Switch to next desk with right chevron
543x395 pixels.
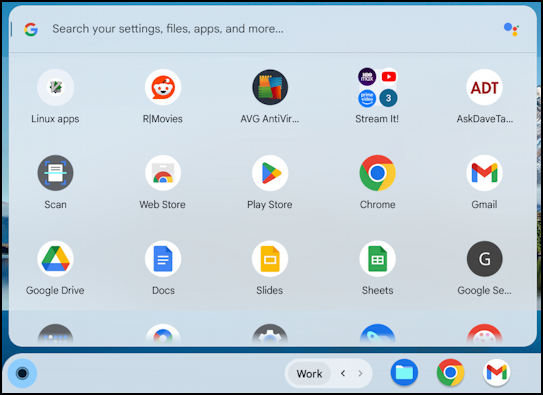pos(360,373)
